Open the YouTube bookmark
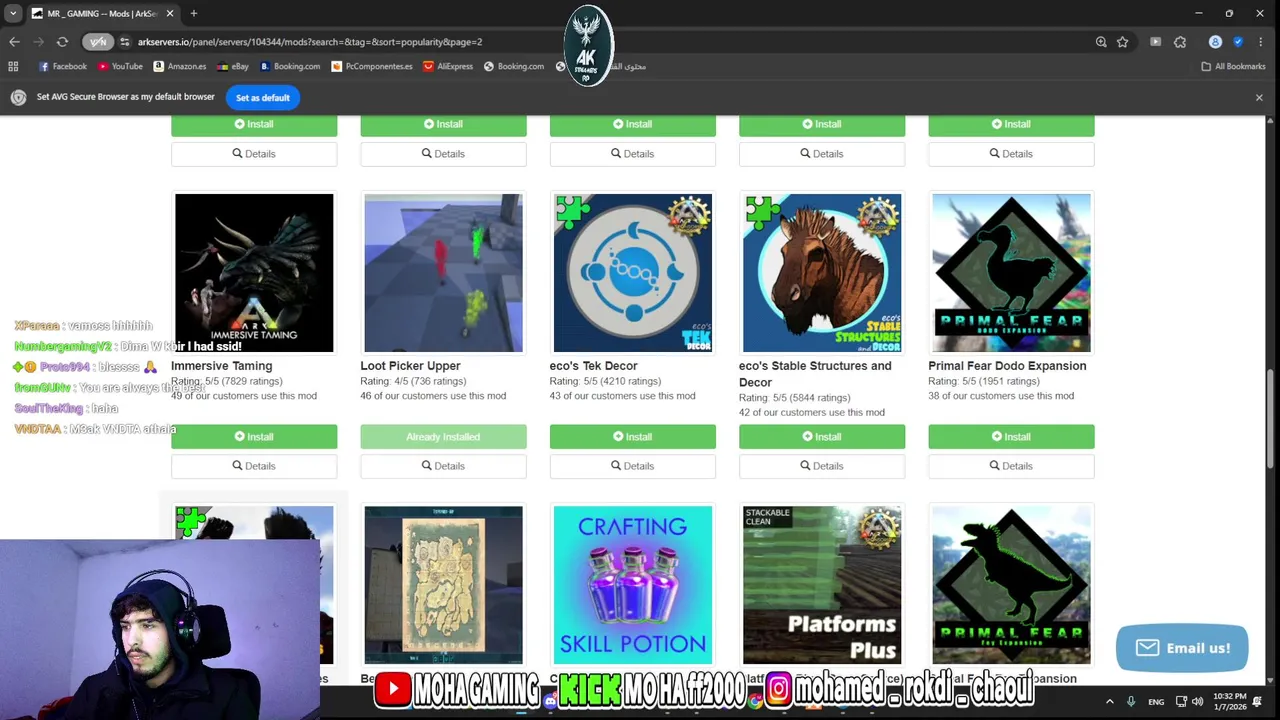Screen dimensions: 1280x720 tap(120, 66)
